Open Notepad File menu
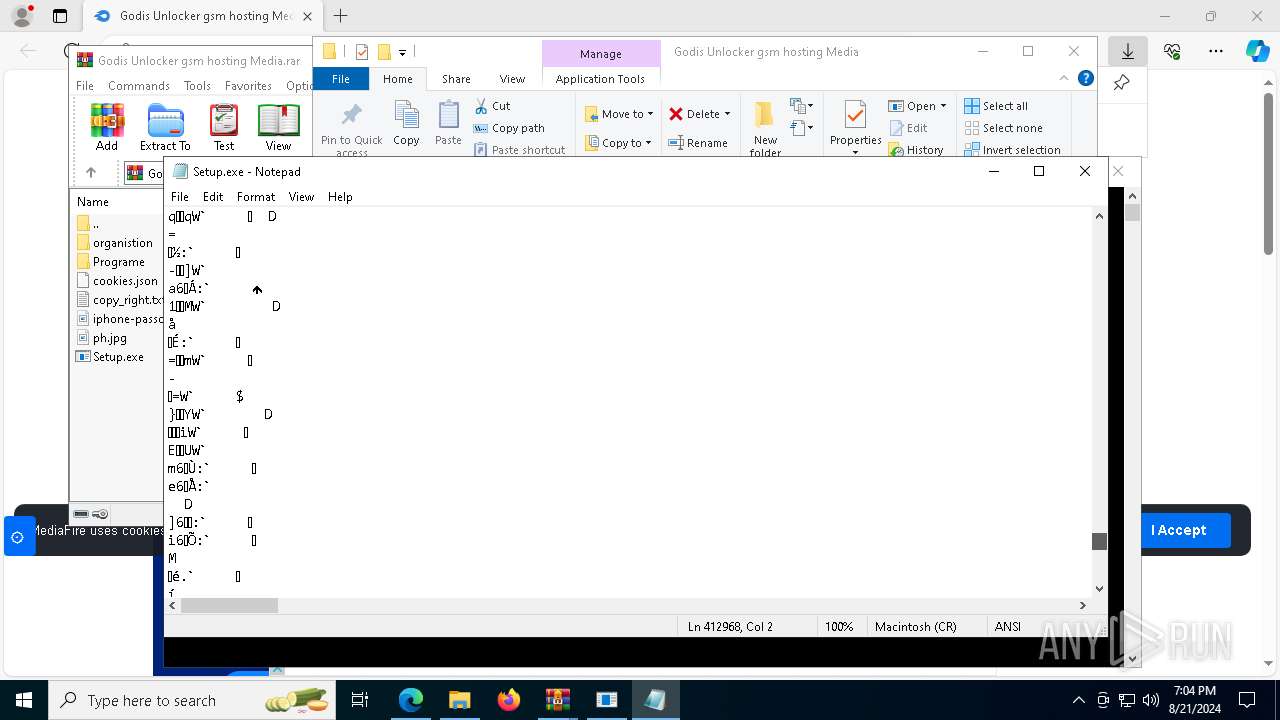 click(x=180, y=197)
